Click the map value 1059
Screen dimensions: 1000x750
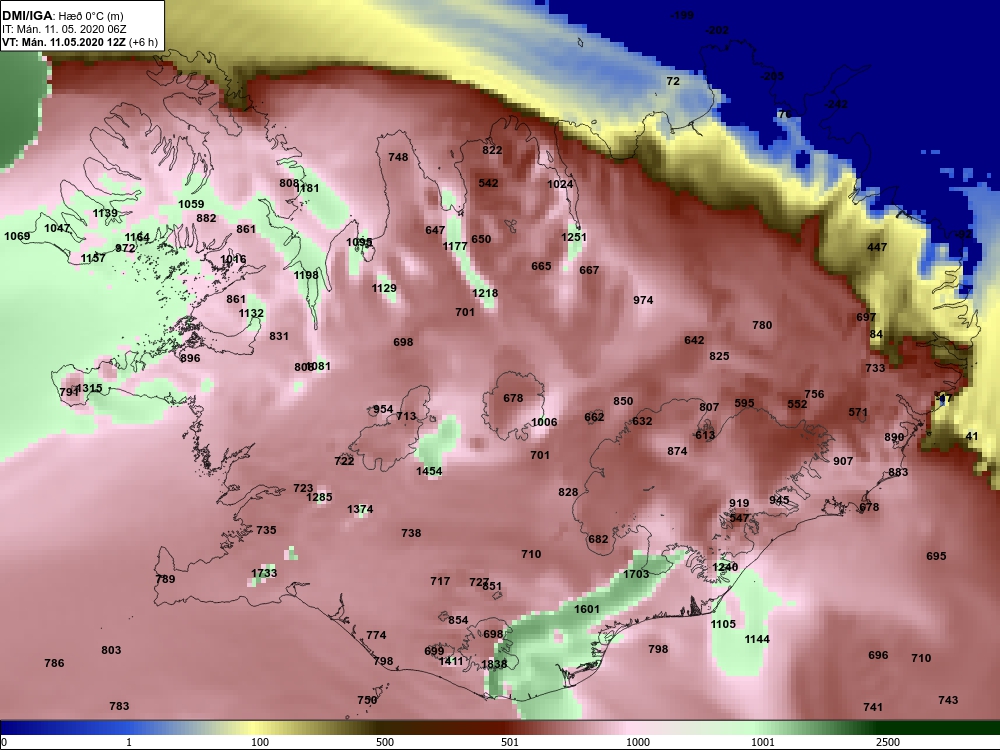(x=191, y=204)
